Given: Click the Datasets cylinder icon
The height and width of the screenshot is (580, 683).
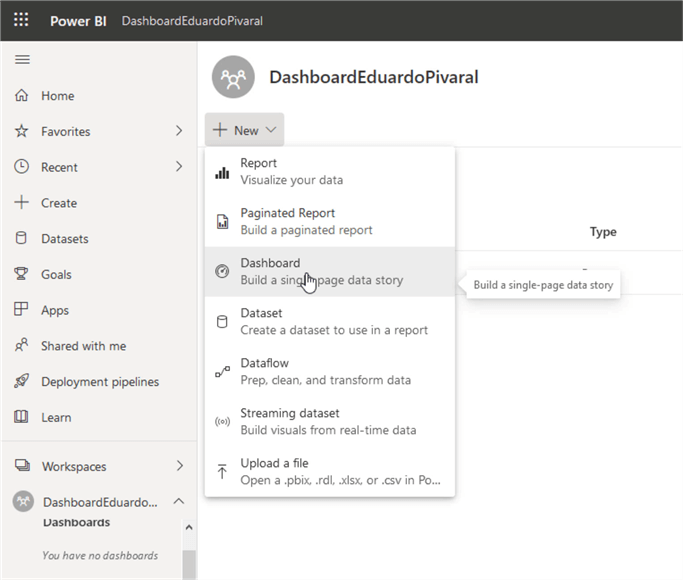Looking at the screenshot, I should [x=21, y=239].
